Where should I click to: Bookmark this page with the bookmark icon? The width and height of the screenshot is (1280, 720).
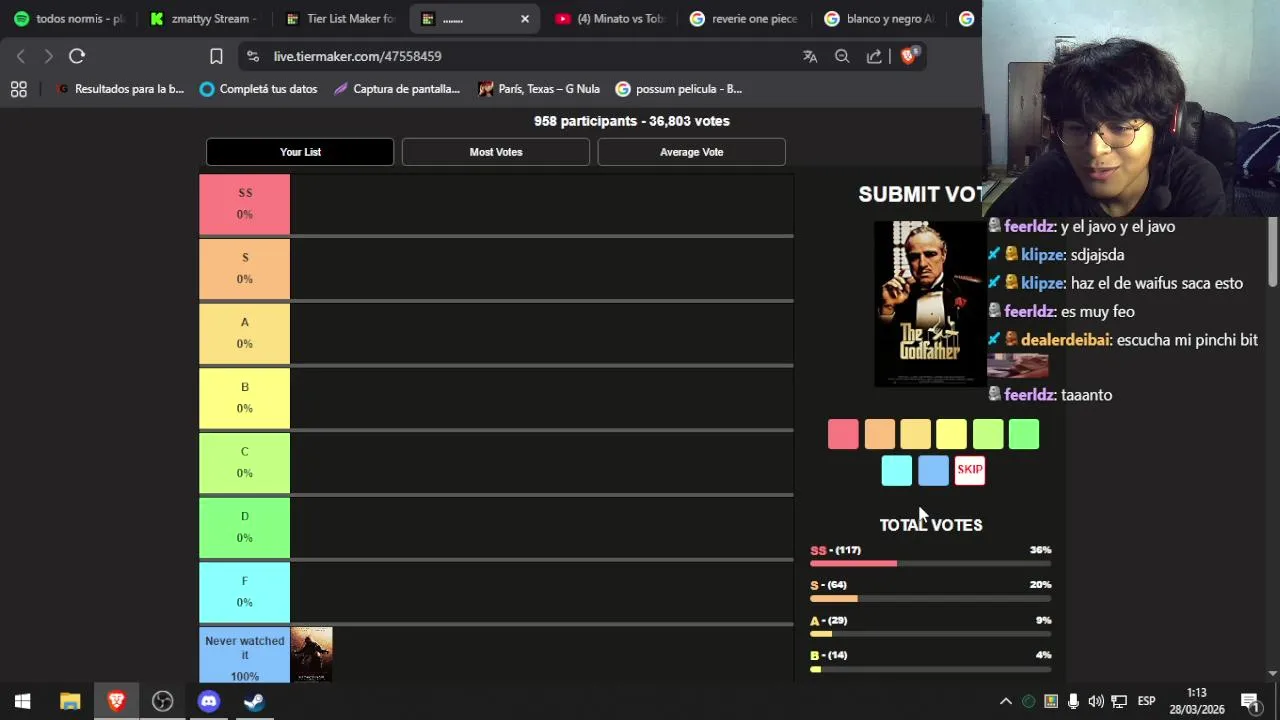[216, 56]
